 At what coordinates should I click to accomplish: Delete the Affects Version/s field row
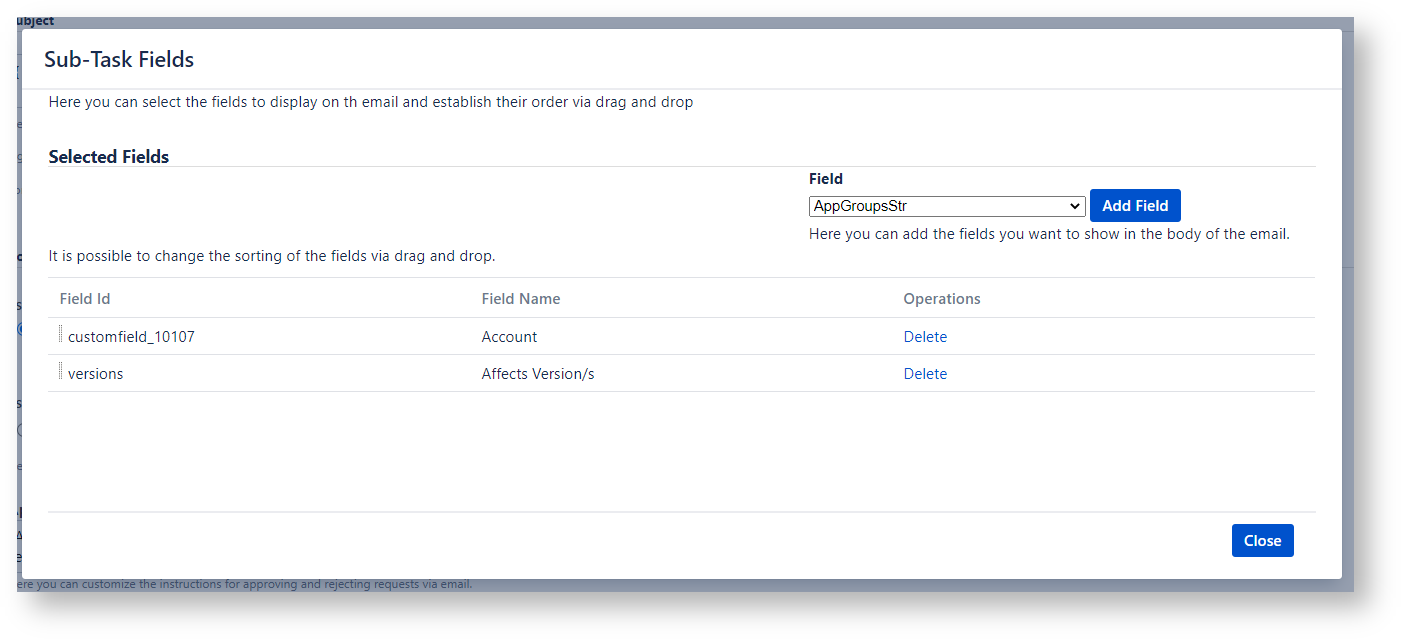pyautogui.click(x=925, y=374)
